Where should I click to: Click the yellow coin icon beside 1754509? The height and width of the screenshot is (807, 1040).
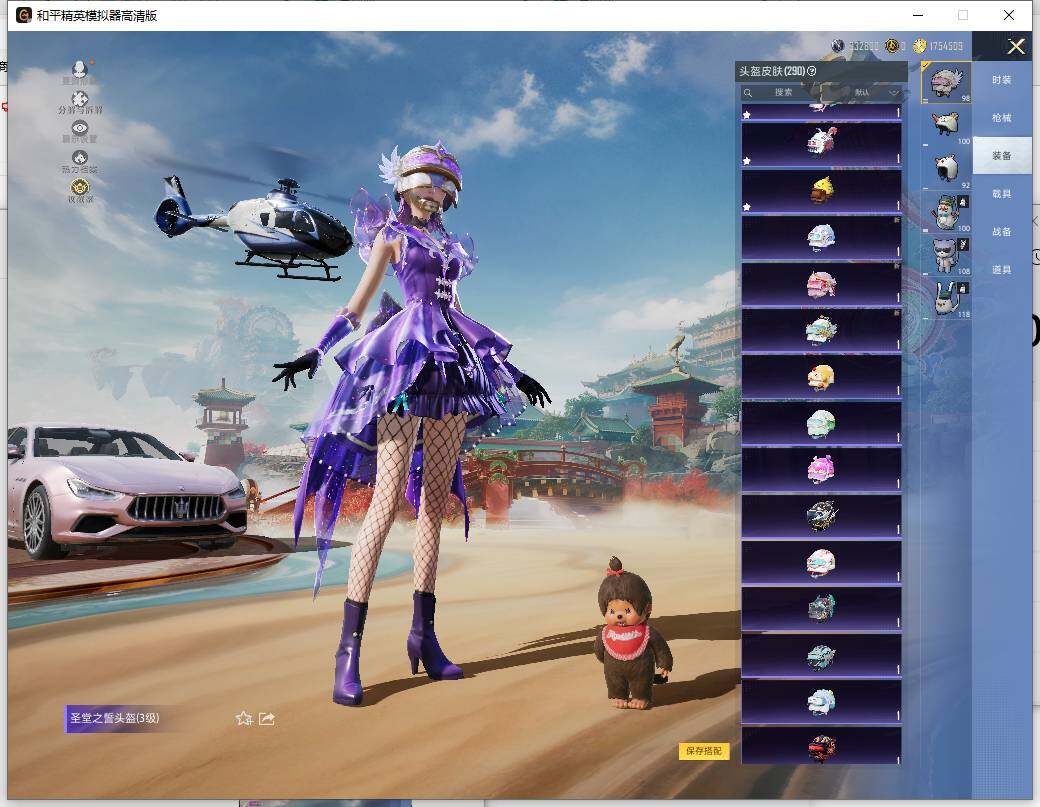click(x=919, y=46)
